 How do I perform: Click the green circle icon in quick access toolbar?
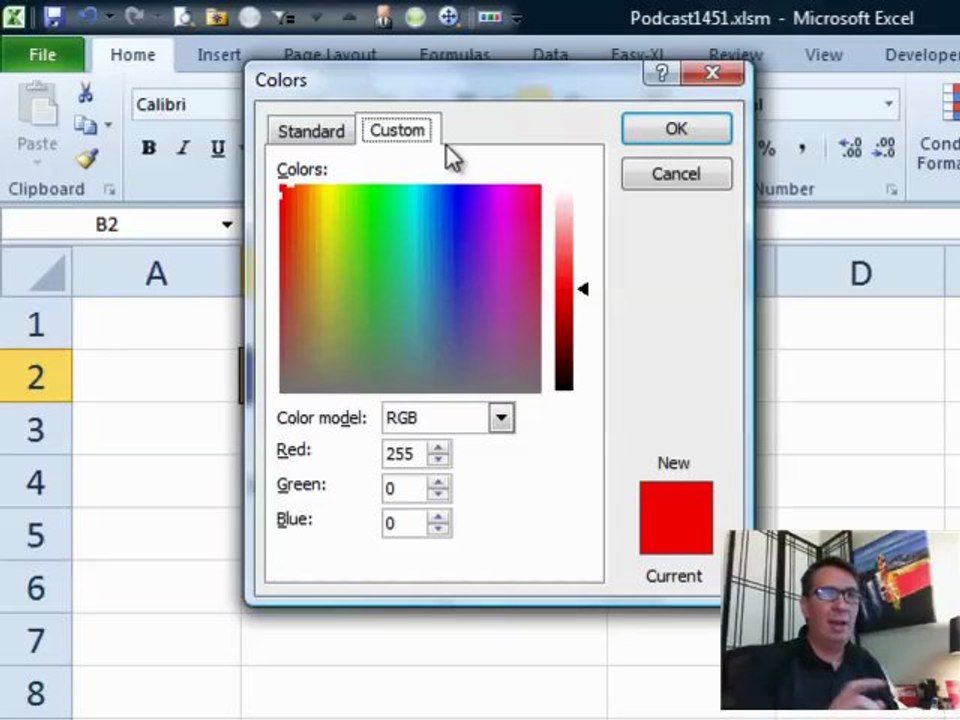coord(416,17)
